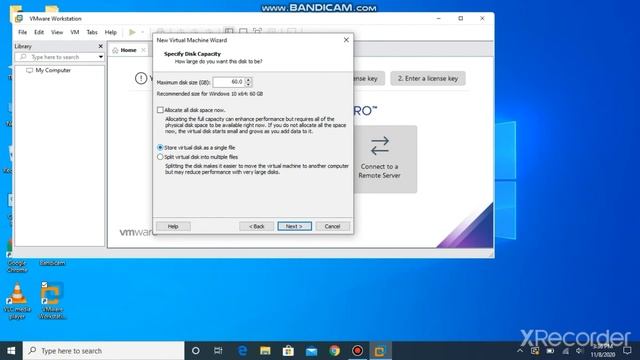This screenshot has height=360, width=640.
Task: Click the taskbar search box
Action: point(104,351)
